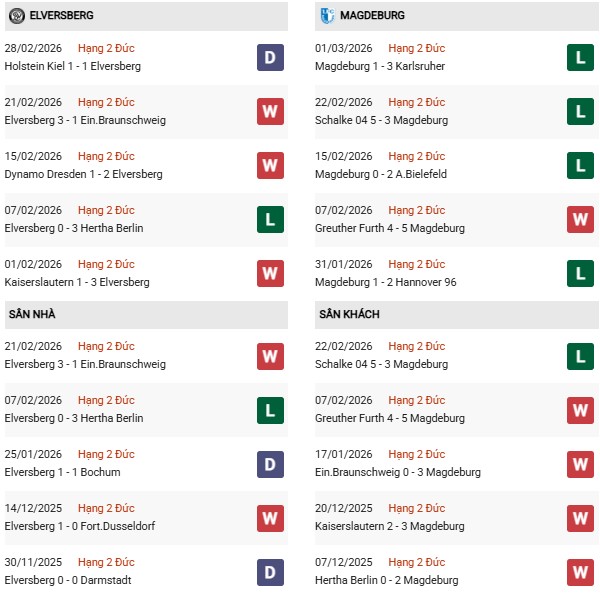Click the draw badge for Holstein Kiel match
The image size is (600, 595).
(x=270, y=58)
